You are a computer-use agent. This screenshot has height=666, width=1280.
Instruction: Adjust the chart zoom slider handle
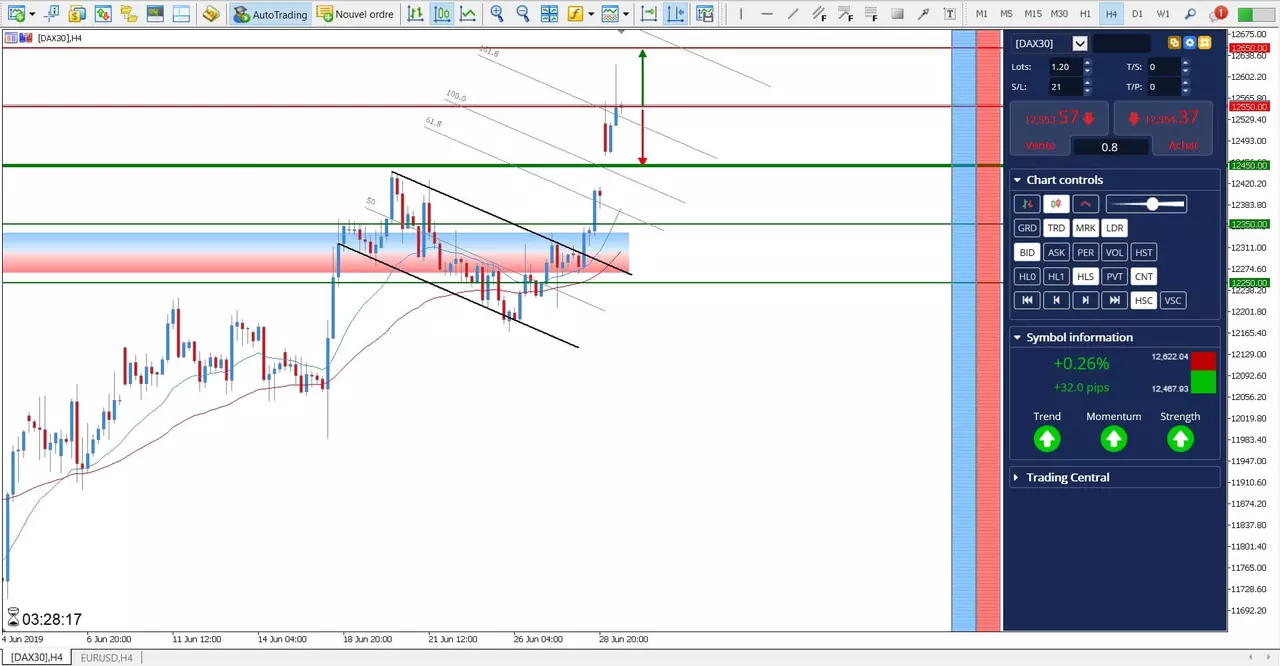(1152, 204)
